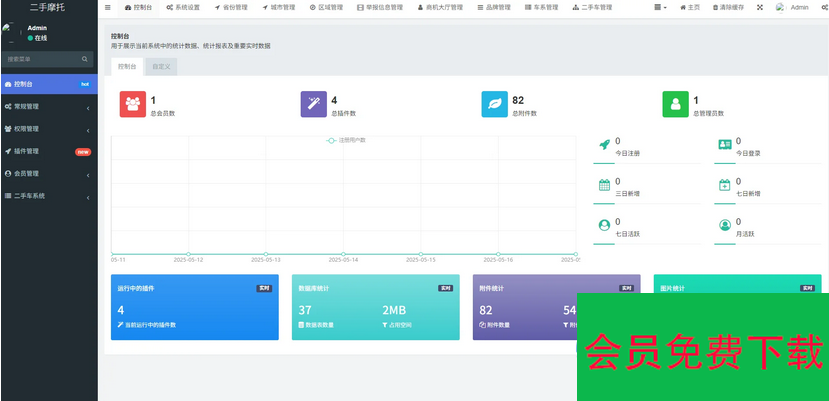Image resolution: width=829 pixels, height=401 pixels.
Task: Click the ID card icon for 今日登录
Action: [x=724, y=145]
